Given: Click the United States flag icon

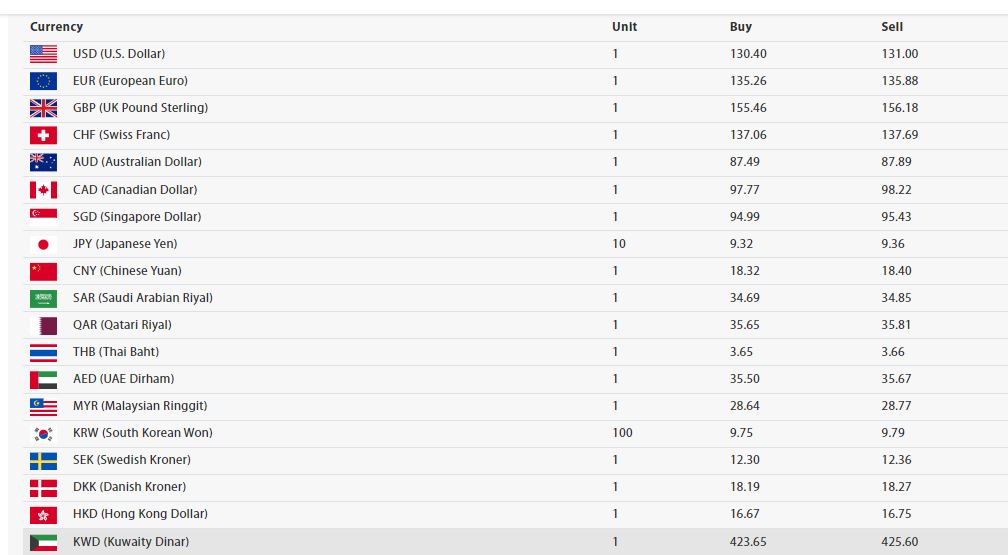Looking at the screenshot, I should tap(43, 54).
